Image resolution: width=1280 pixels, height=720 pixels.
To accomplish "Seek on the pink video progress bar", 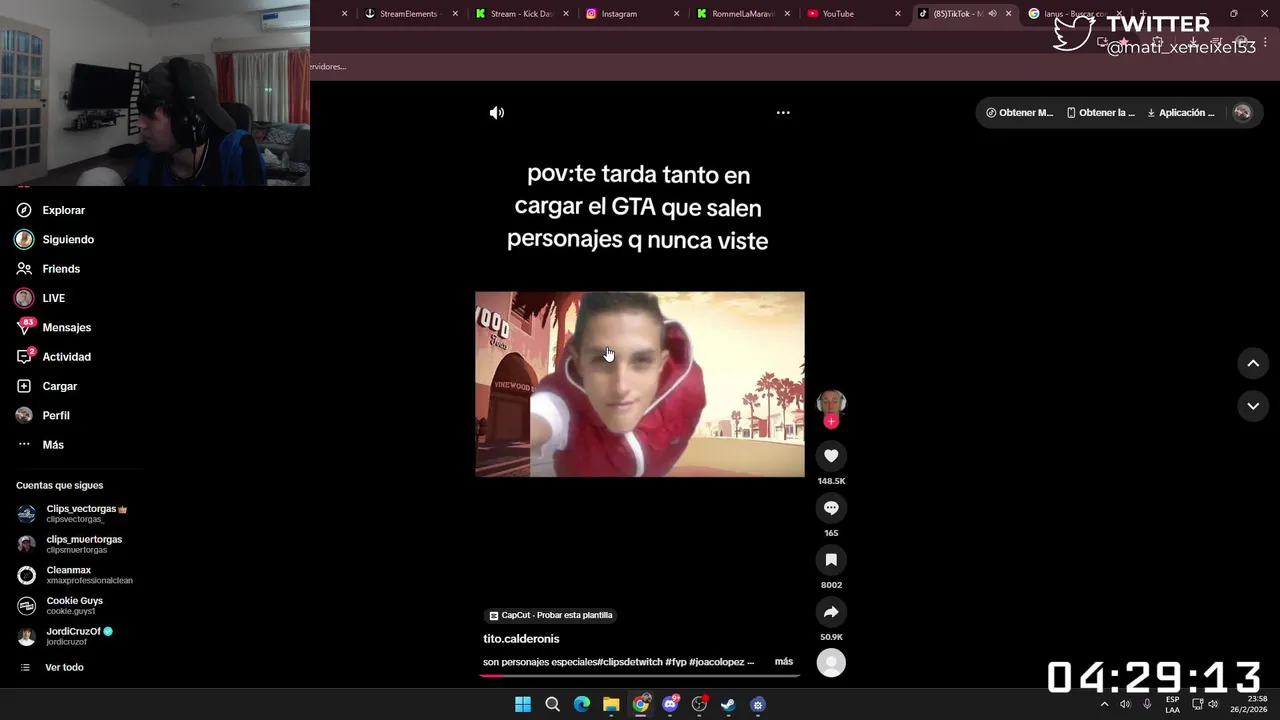I will coord(640,675).
